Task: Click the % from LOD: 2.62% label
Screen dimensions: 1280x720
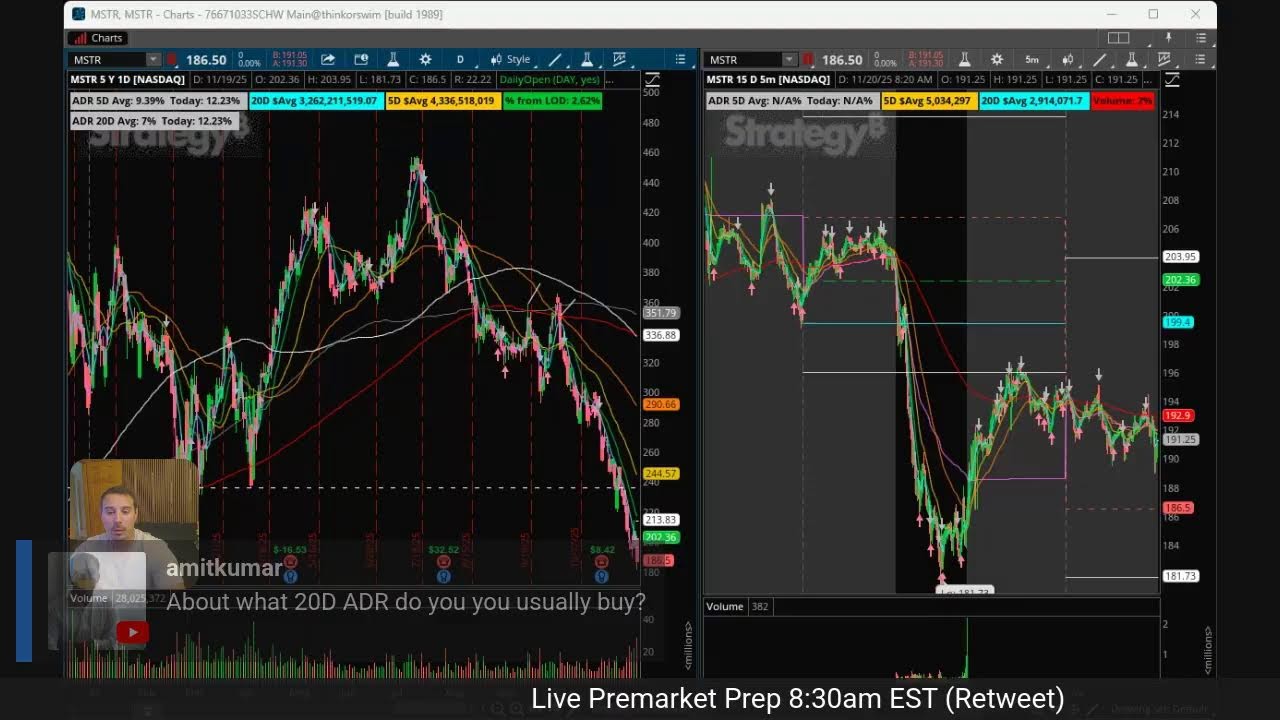Action: tap(552, 101)
